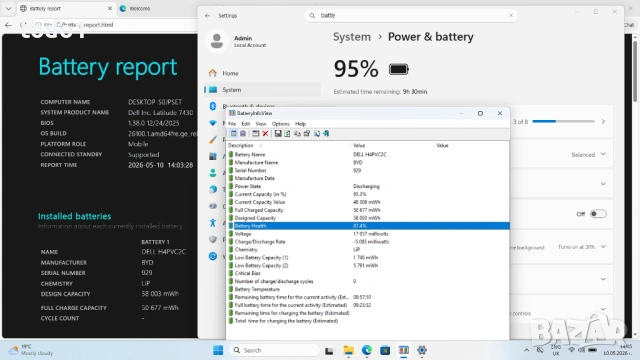The width and height of the screenshot is (640, 360).
Task: Open the Settings gear on the taskbar
Action: click(x=422, y=350)
